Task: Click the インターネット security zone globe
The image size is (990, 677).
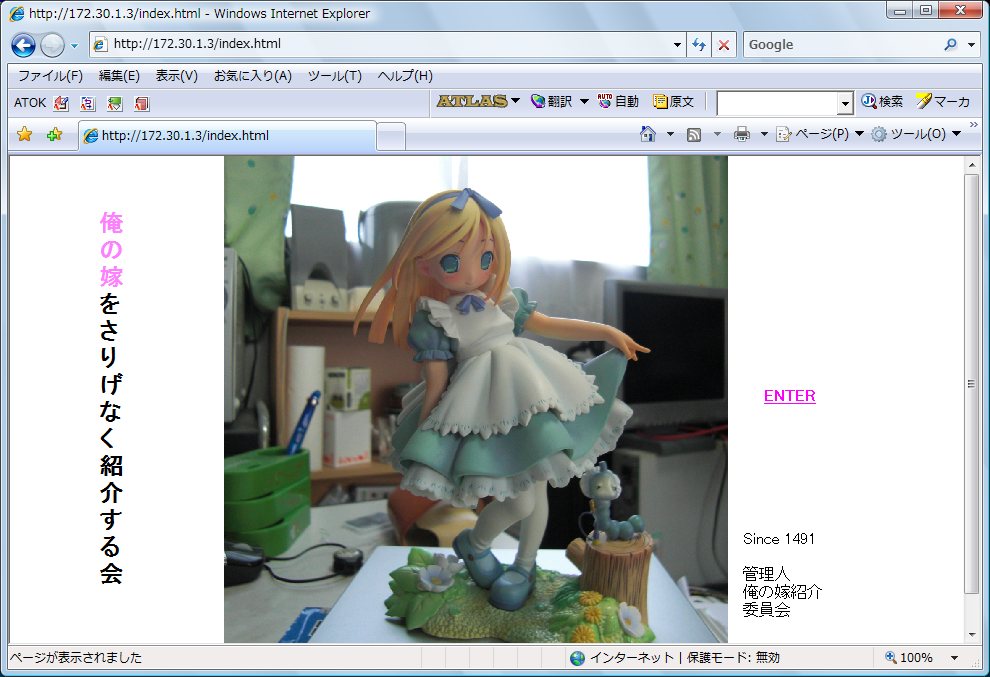Action: 578,658
